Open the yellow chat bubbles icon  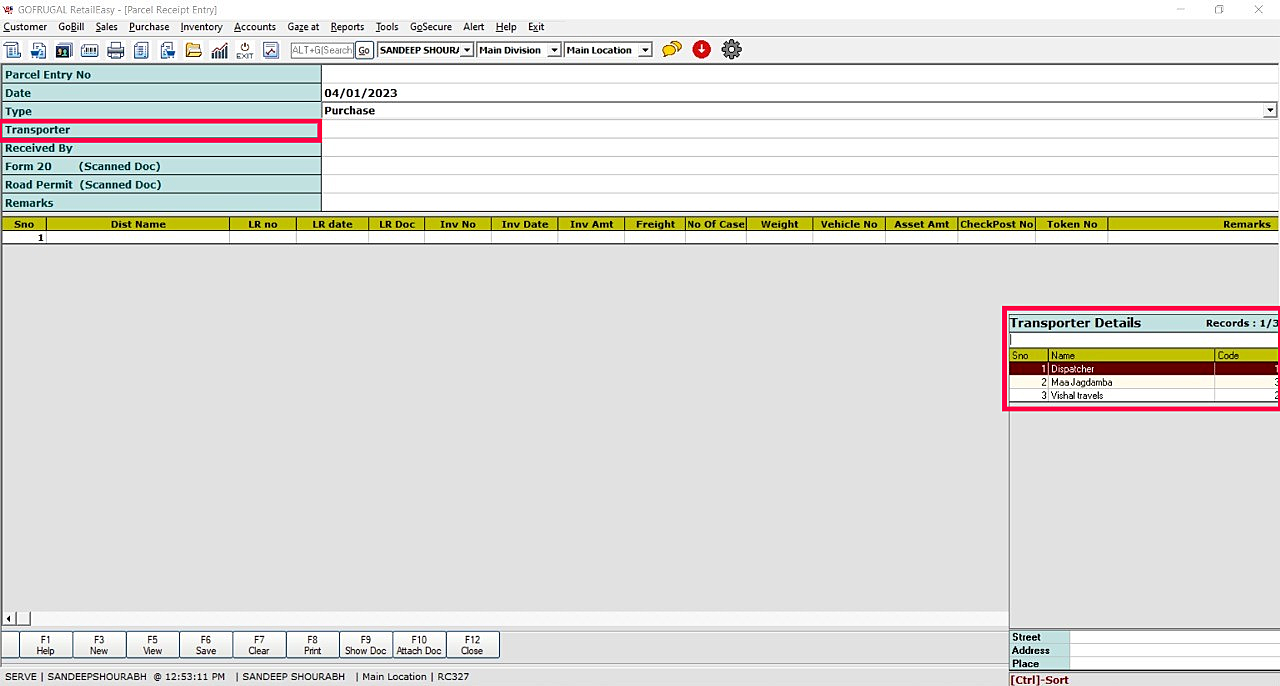672,49
